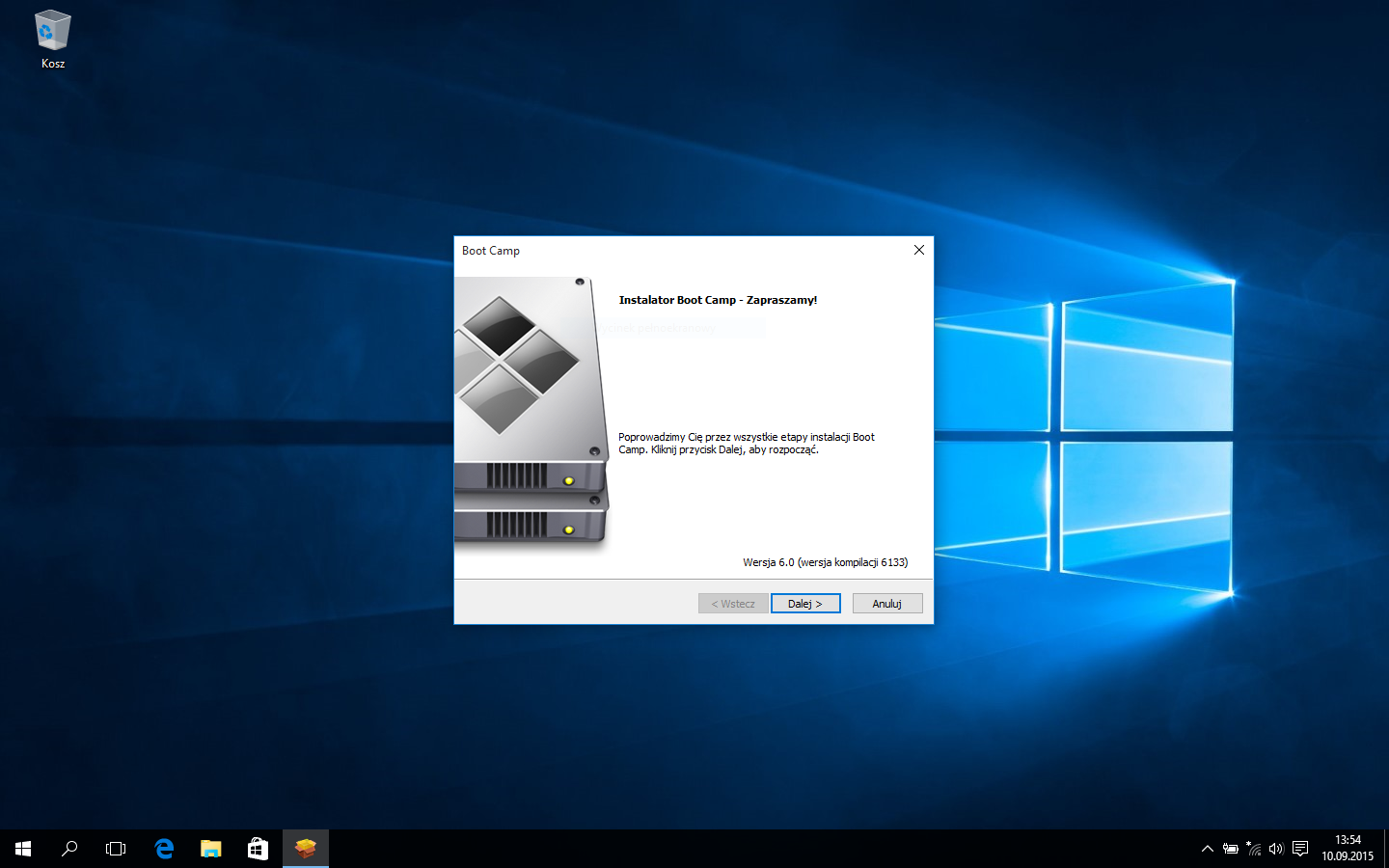This screenshot has width=1389, height=868.
Task: Open the volume speaker icon
Action: (x=1276, y=849)
